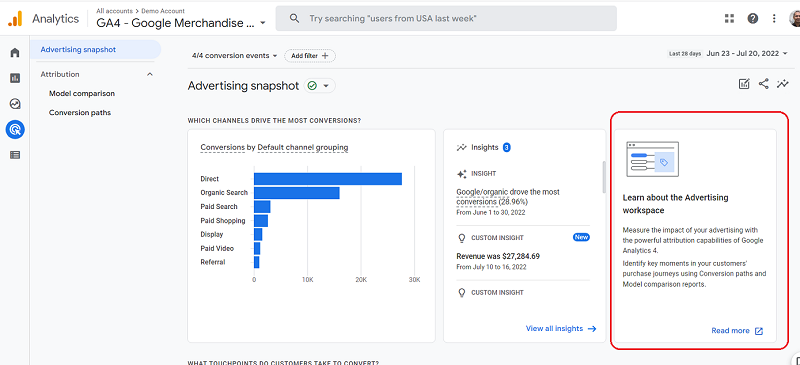
Task: Collapse the Attribution section
Action: point(149,75)
